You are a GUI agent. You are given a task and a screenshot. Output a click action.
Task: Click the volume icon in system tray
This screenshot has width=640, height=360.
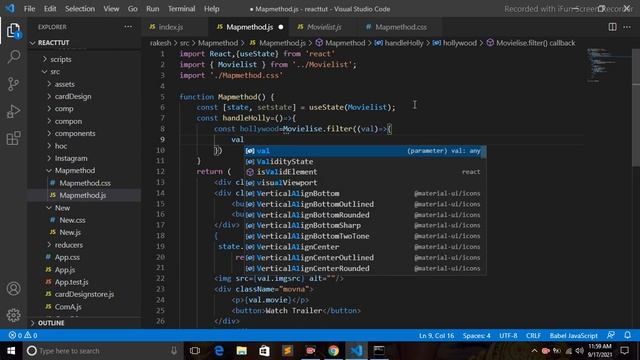coord(580,351)
